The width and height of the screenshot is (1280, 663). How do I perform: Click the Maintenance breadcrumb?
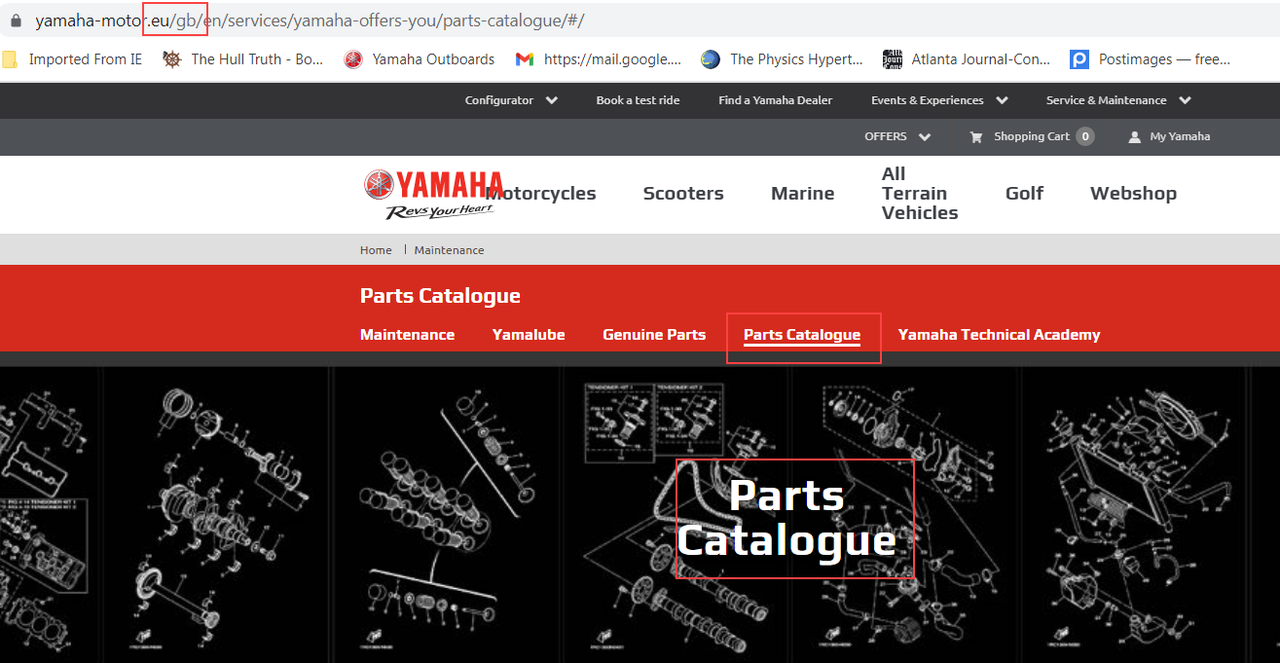pyautogui.click(x=449, y=250)
